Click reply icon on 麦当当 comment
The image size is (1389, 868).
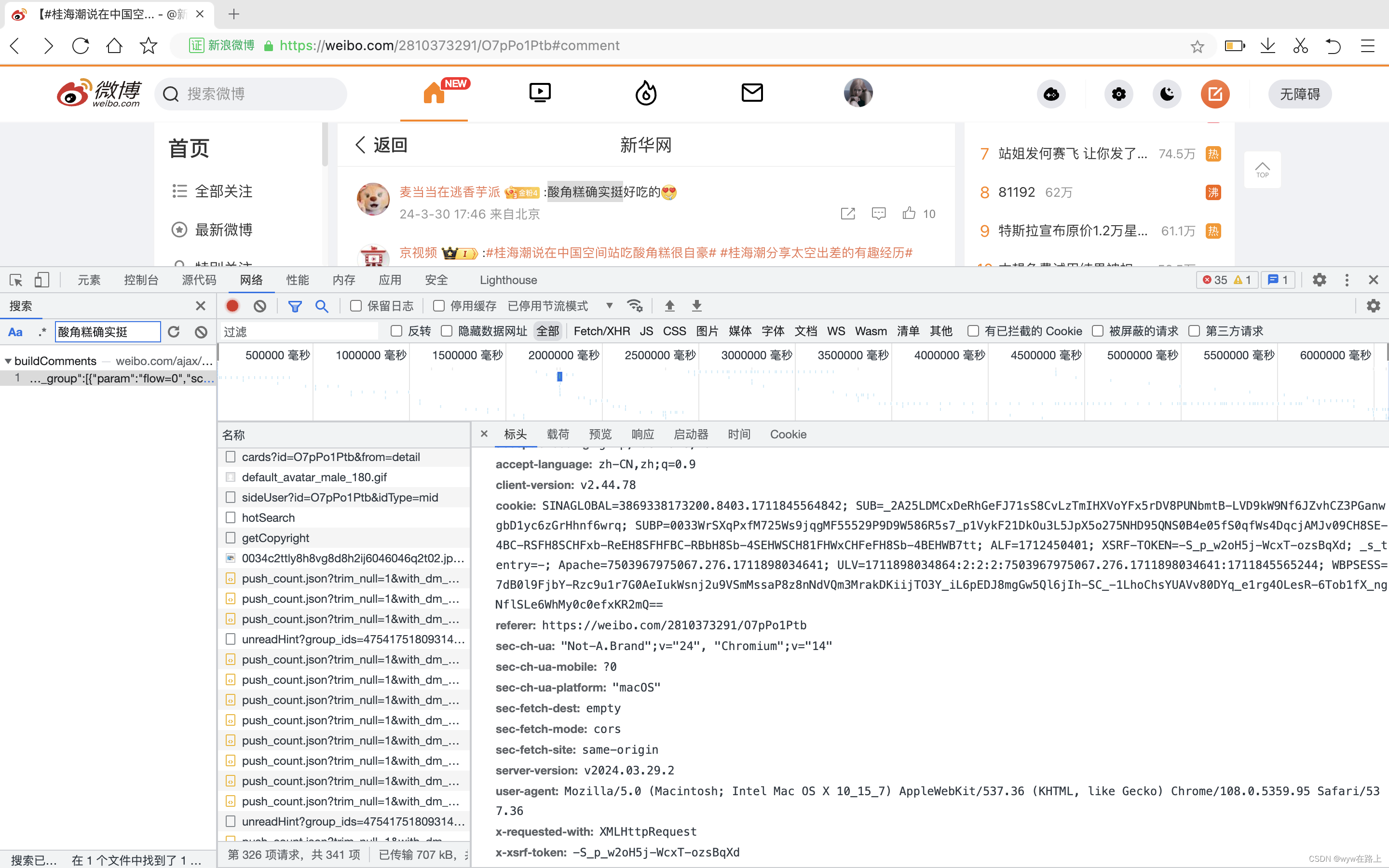(878, 214)
